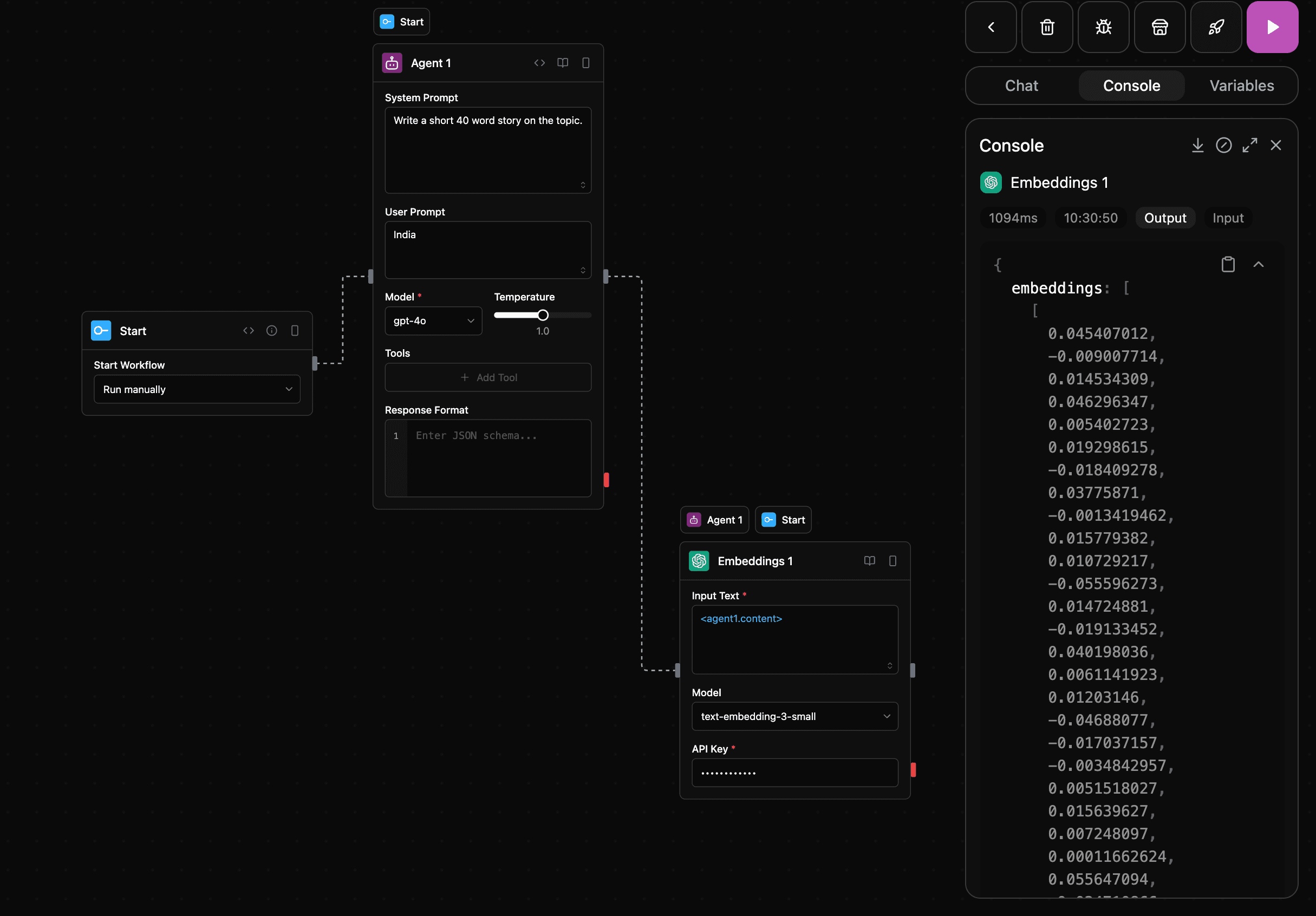Open the marketplace (store) icon

click(1159, 27)
